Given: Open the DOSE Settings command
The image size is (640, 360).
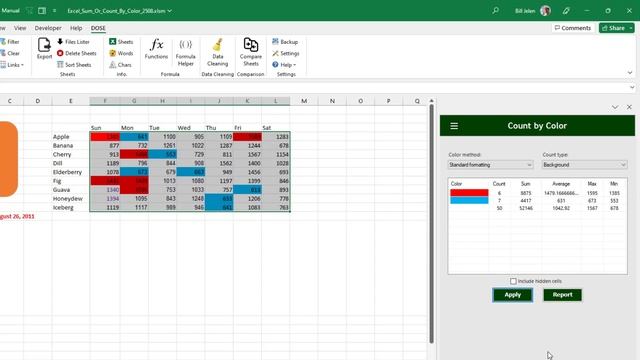Looking at the screenshot, I should [286, 53].
